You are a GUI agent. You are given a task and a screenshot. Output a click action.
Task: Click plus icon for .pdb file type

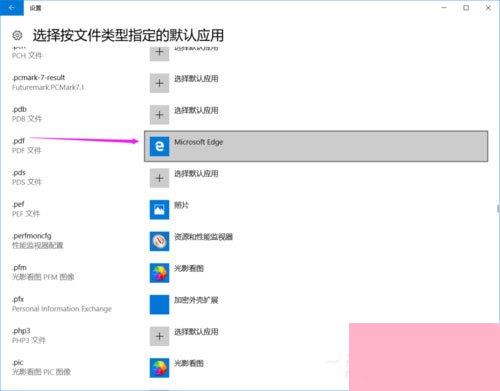[159, 115]
